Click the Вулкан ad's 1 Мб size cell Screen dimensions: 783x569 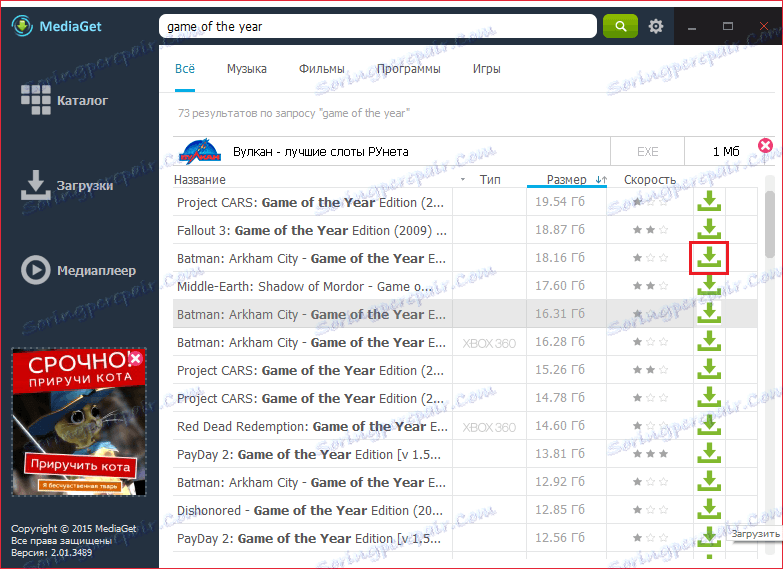[x=726, y=152]
